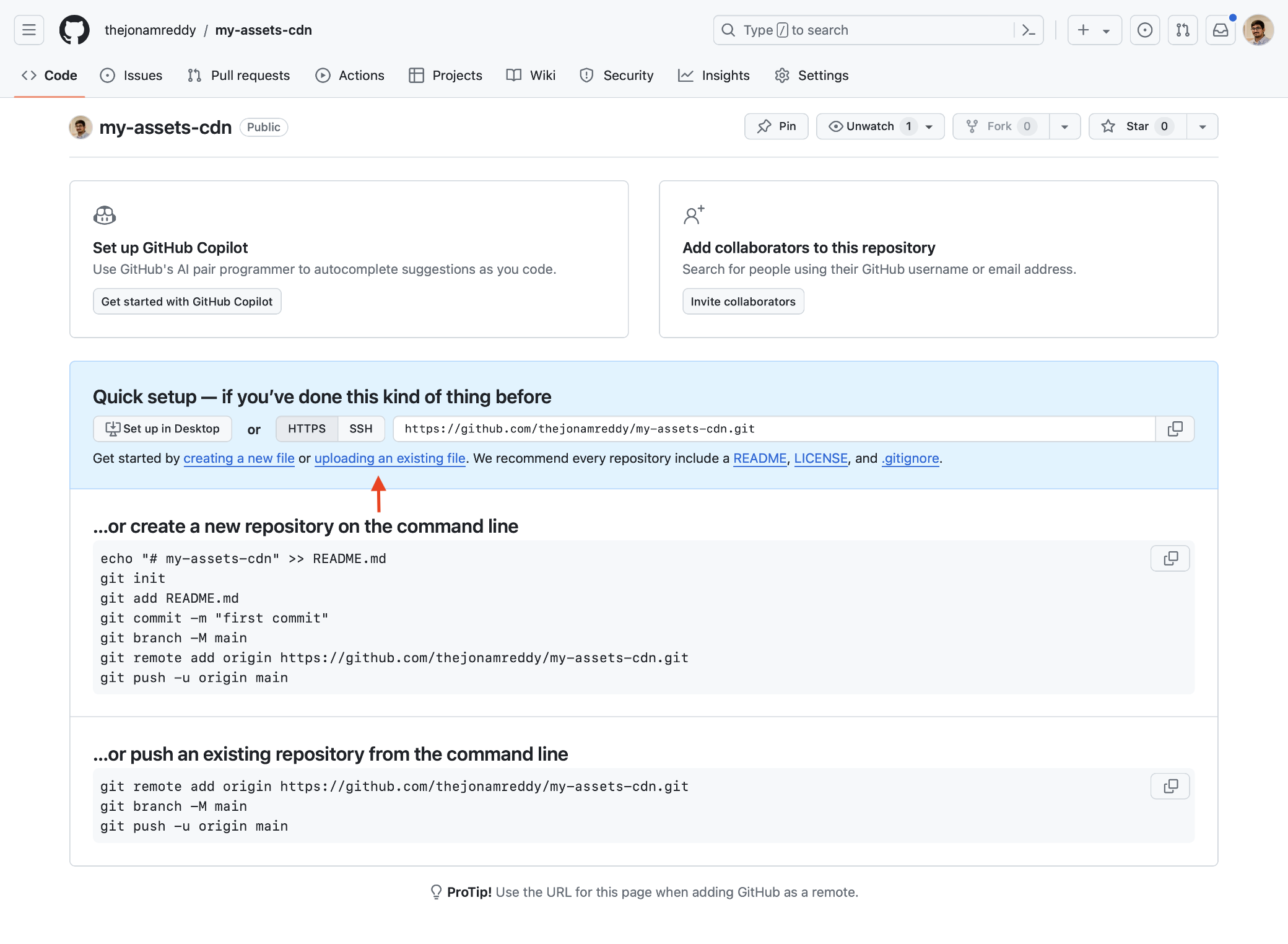
Task: Click Set up in Desktop button
Action: pyautogui.click(x=162, y=429)
